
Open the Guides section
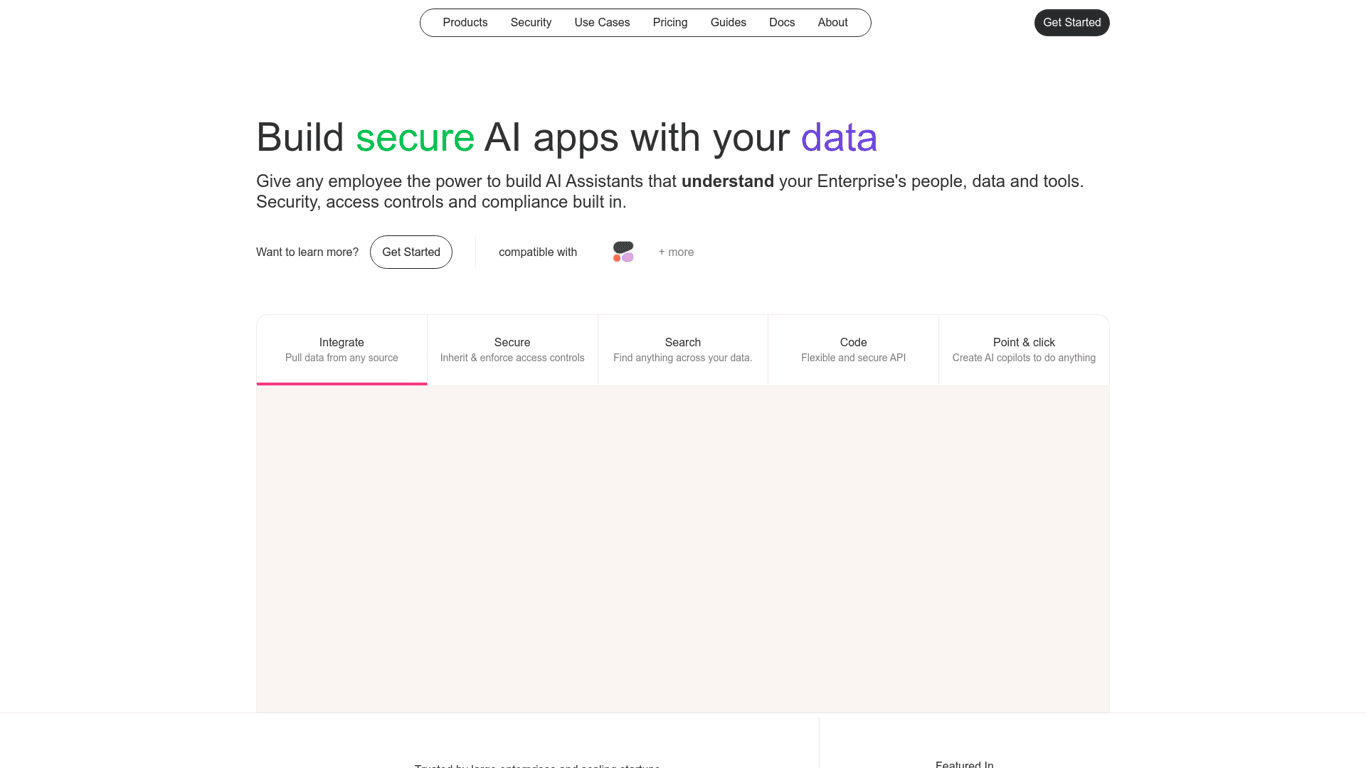pyautogui.click(x=728, y=22)
